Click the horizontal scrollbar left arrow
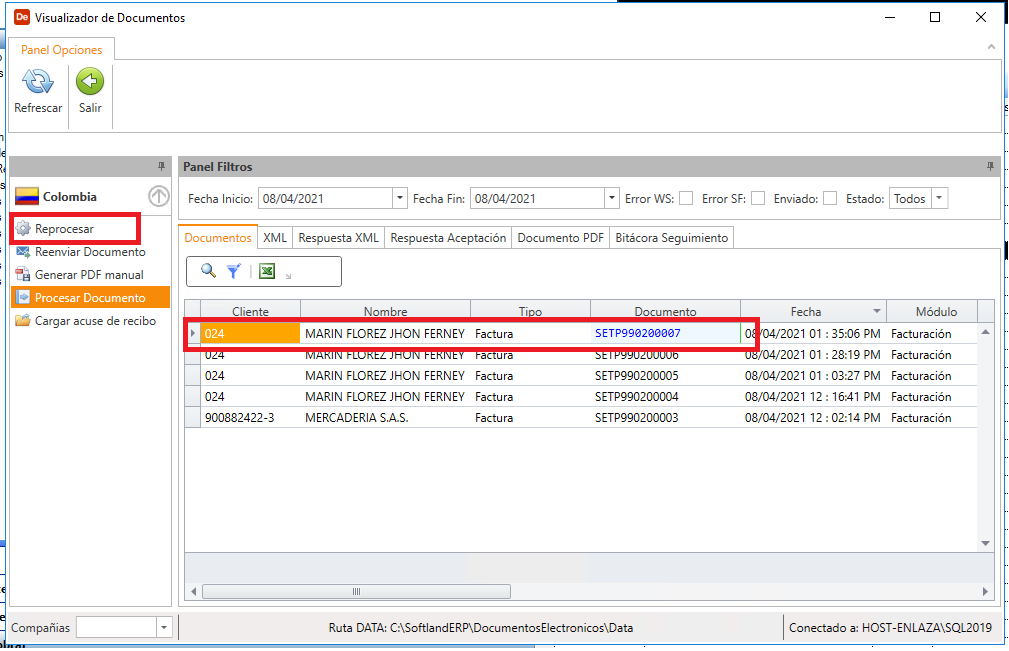The width and height of the screenshot is (1009, 651). [x=194, y=591]
